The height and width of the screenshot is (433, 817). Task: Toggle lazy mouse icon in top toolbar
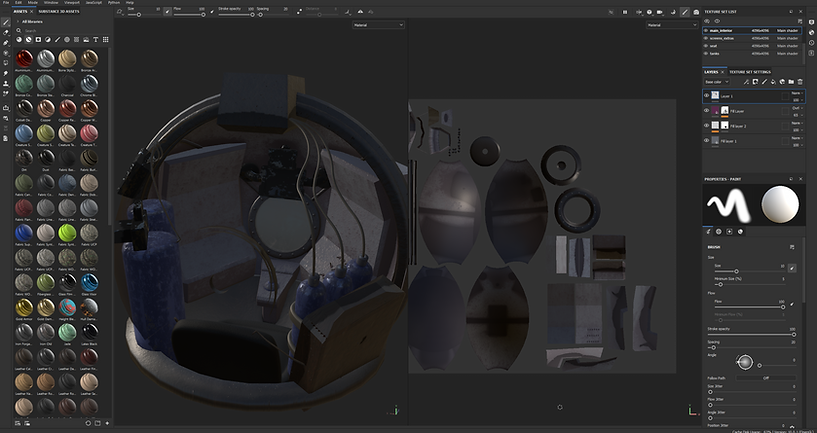click(300, 11)
